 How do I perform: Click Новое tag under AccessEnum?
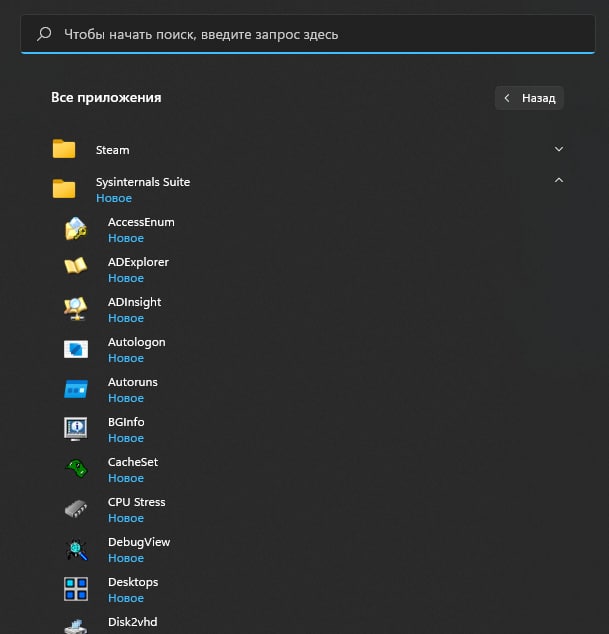click(x=126, y=238)
